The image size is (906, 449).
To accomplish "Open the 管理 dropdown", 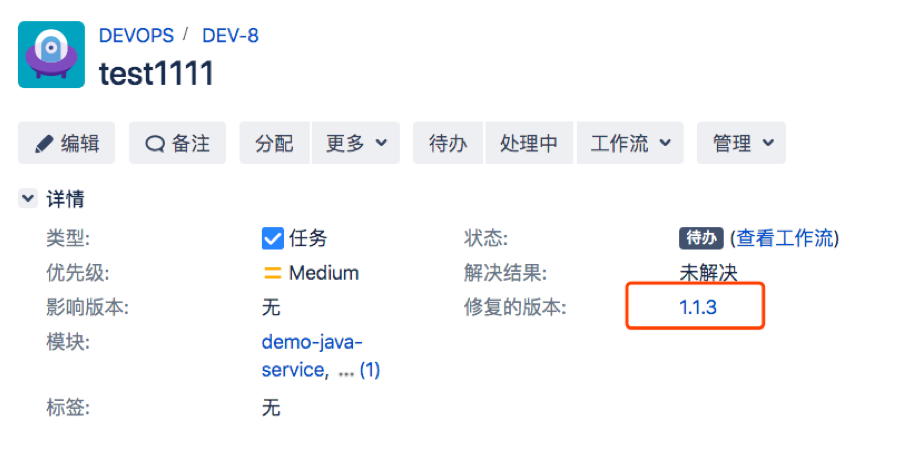I will click(x=741, y=143).
